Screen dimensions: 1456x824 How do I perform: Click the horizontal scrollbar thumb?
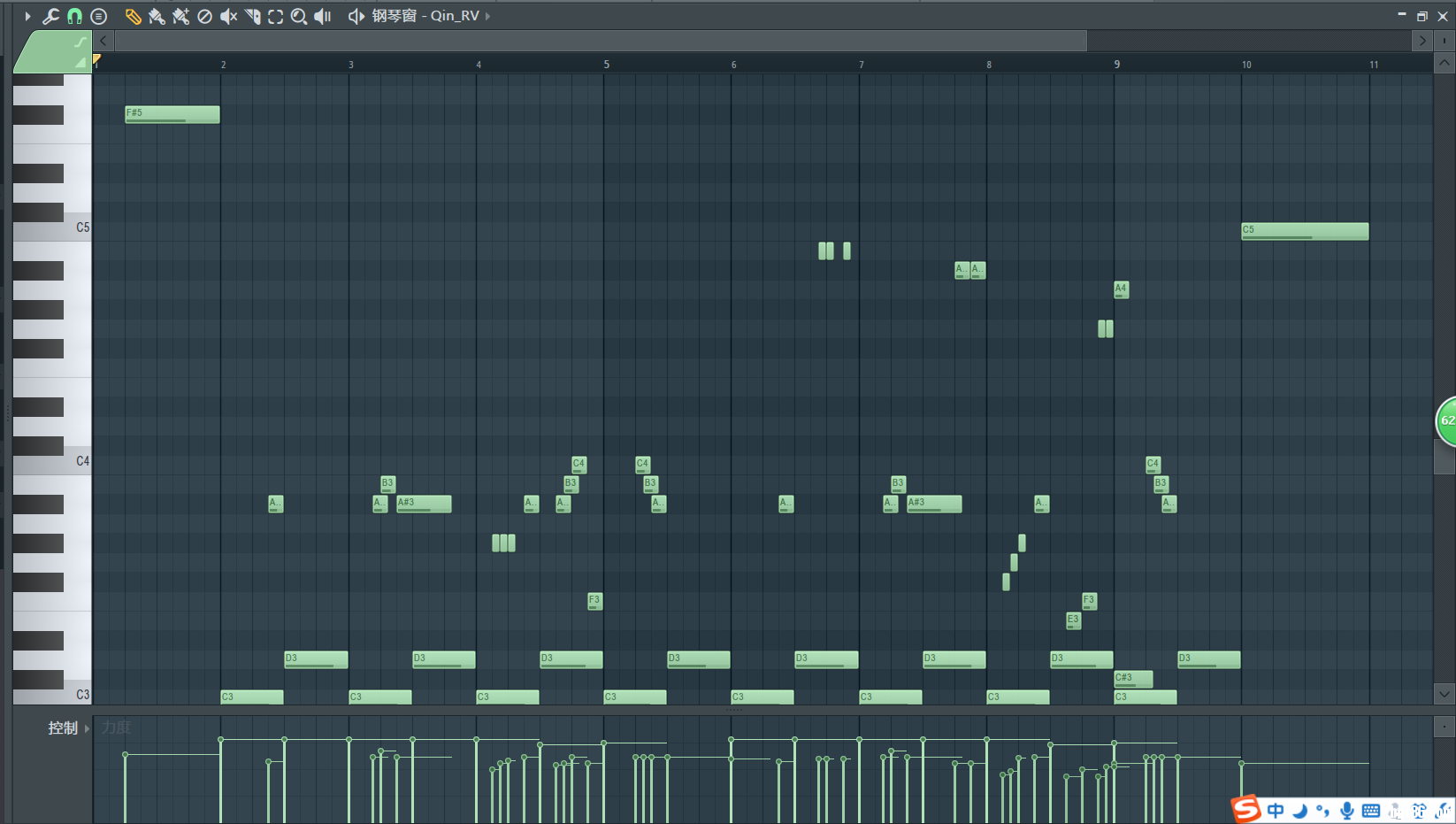(x=601, y=41)
